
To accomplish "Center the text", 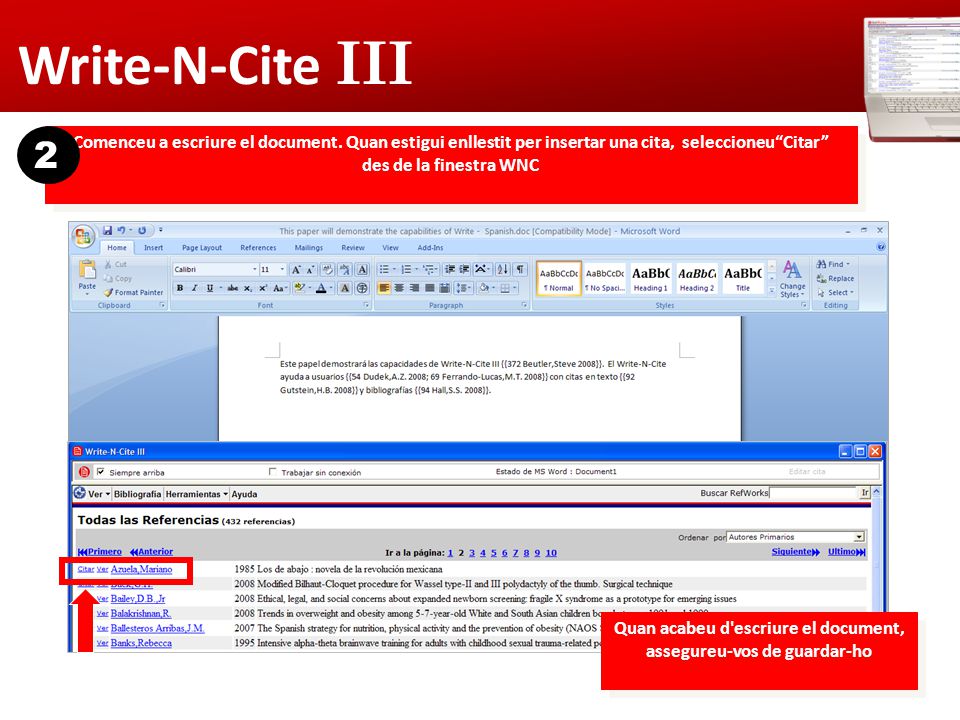I will [x=399, y=288].
